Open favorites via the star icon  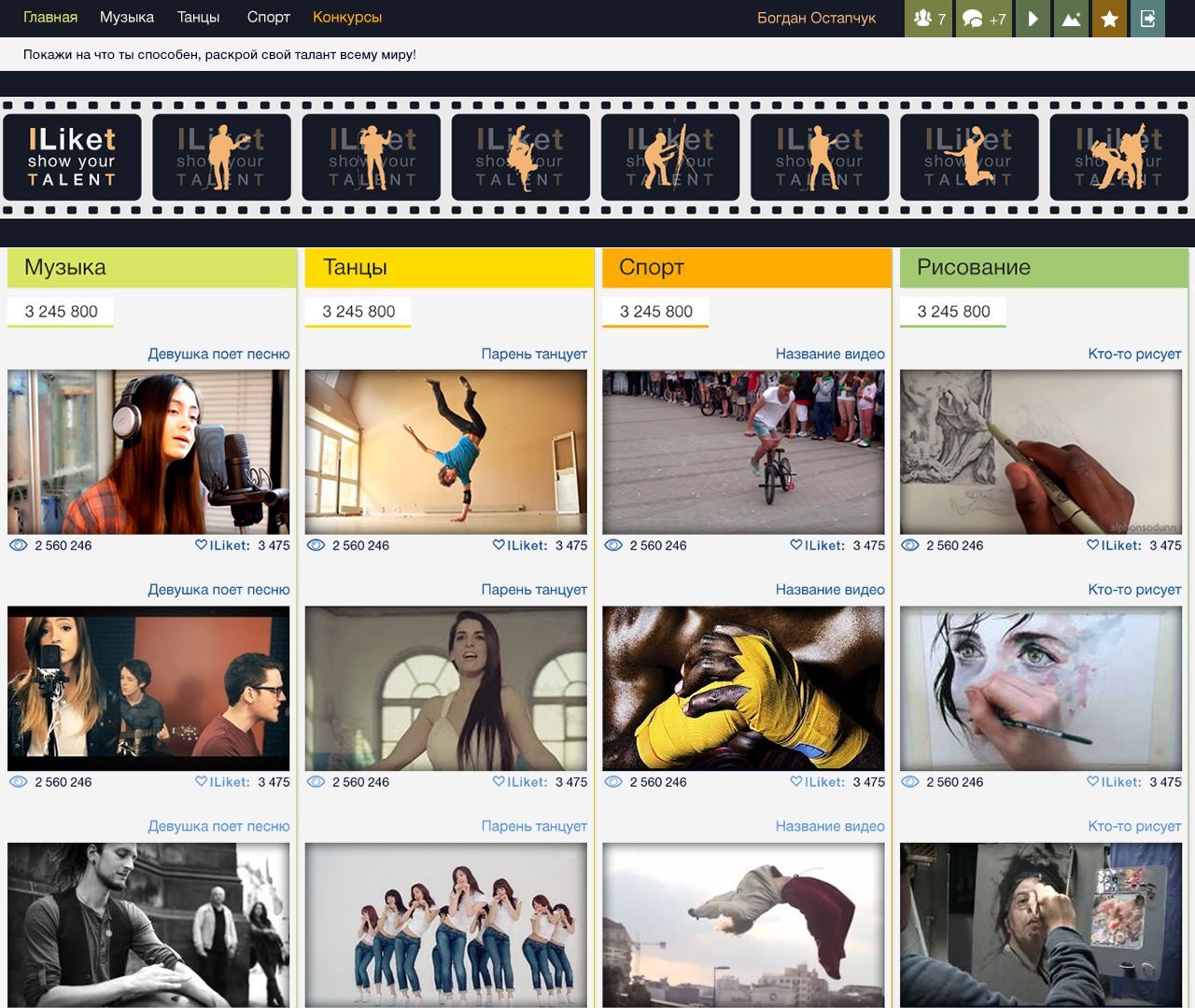tap(1108, 17)
